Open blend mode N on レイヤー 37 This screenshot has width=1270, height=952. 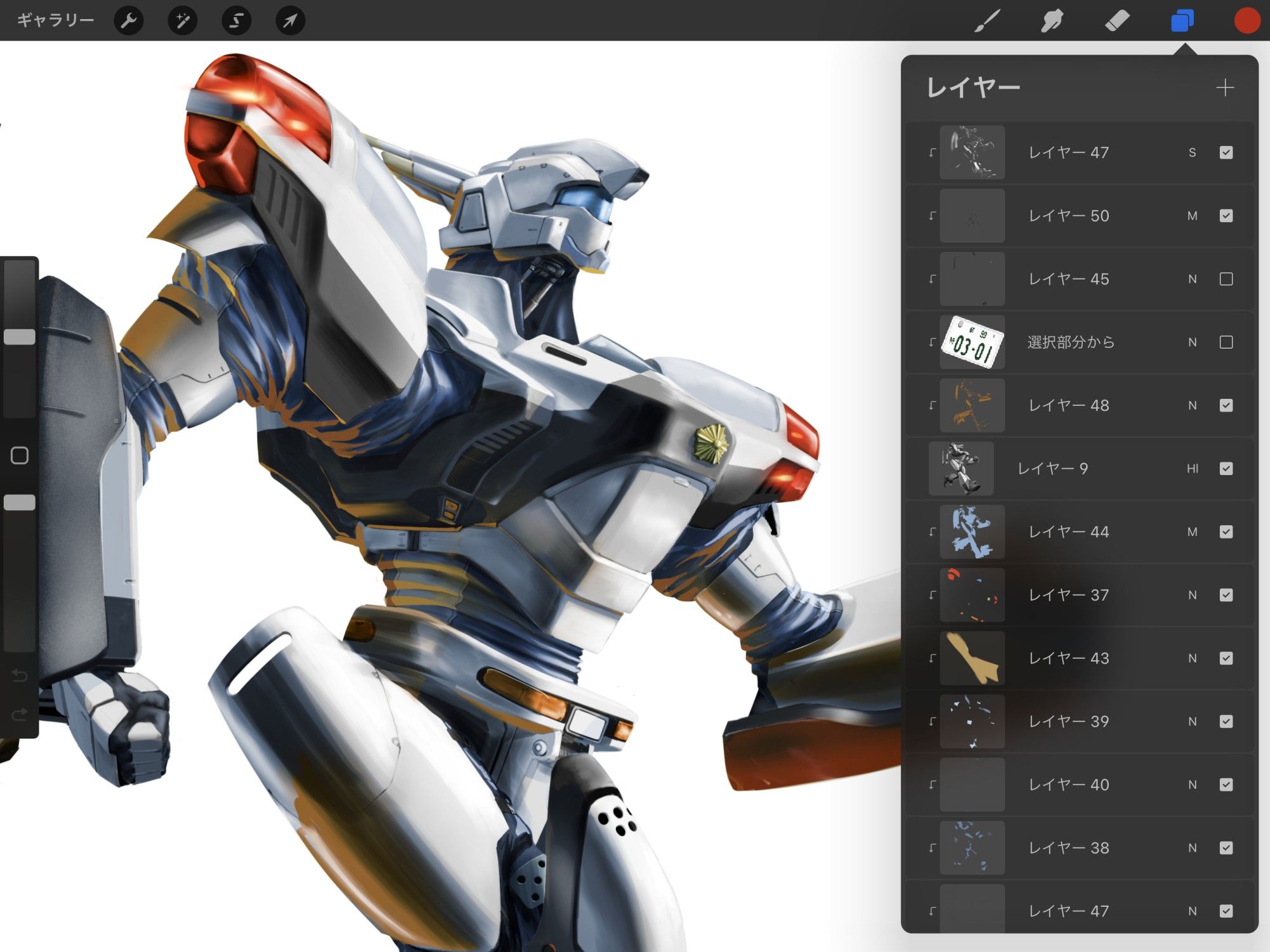1193,595
